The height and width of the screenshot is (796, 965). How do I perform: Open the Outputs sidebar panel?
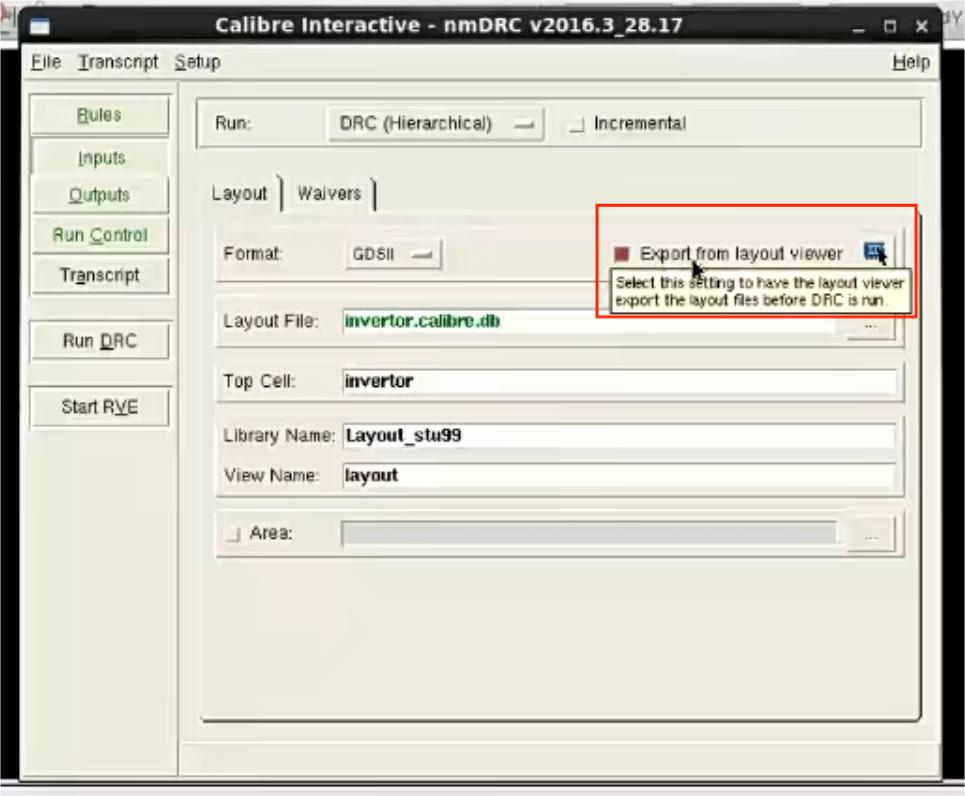point(99,195)
